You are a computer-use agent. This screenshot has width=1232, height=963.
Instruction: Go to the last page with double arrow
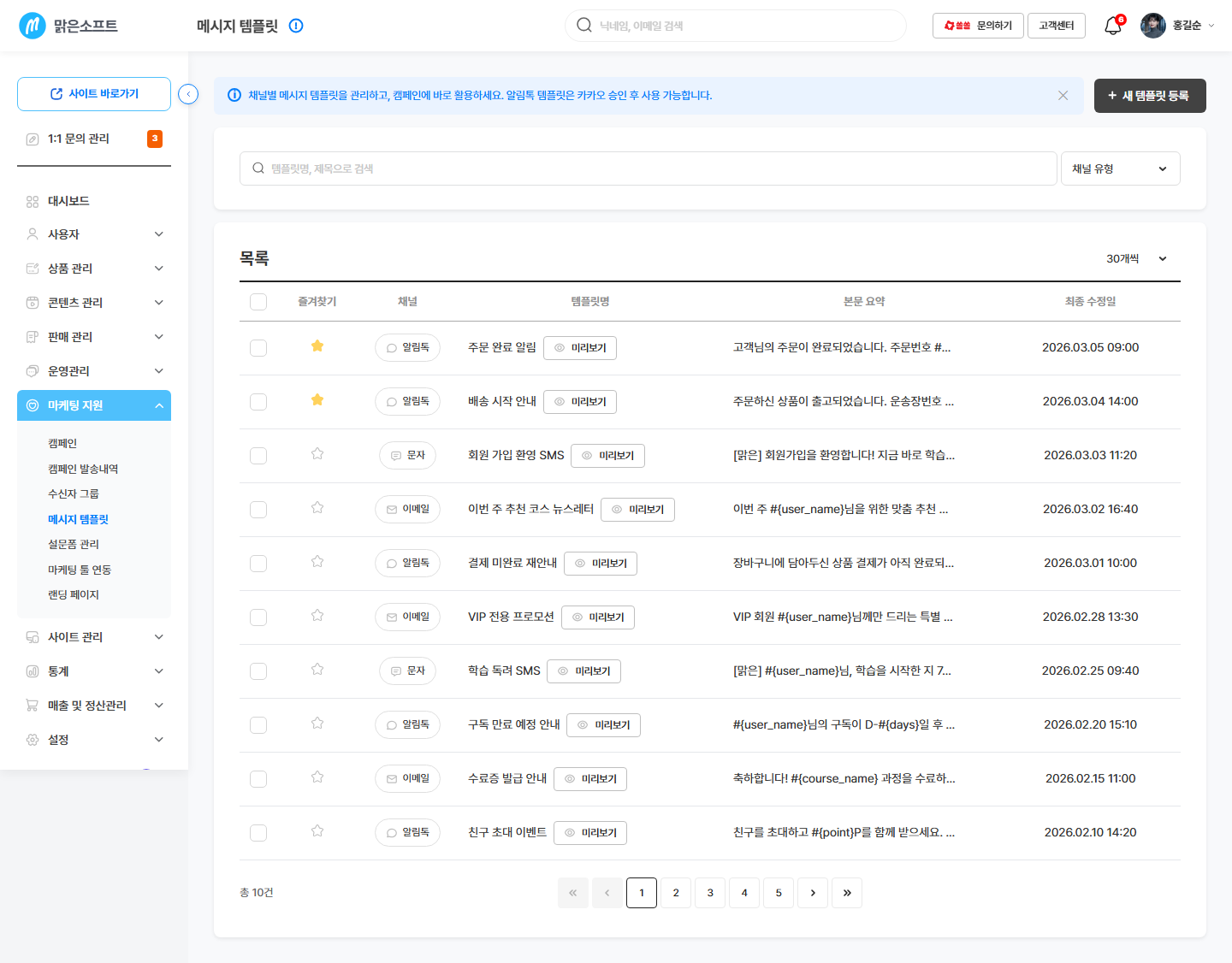(847, 893)
